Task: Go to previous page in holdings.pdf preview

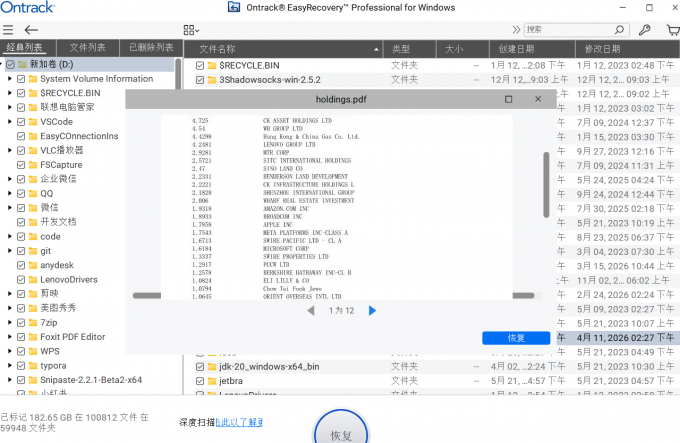Action: point(311,310)
